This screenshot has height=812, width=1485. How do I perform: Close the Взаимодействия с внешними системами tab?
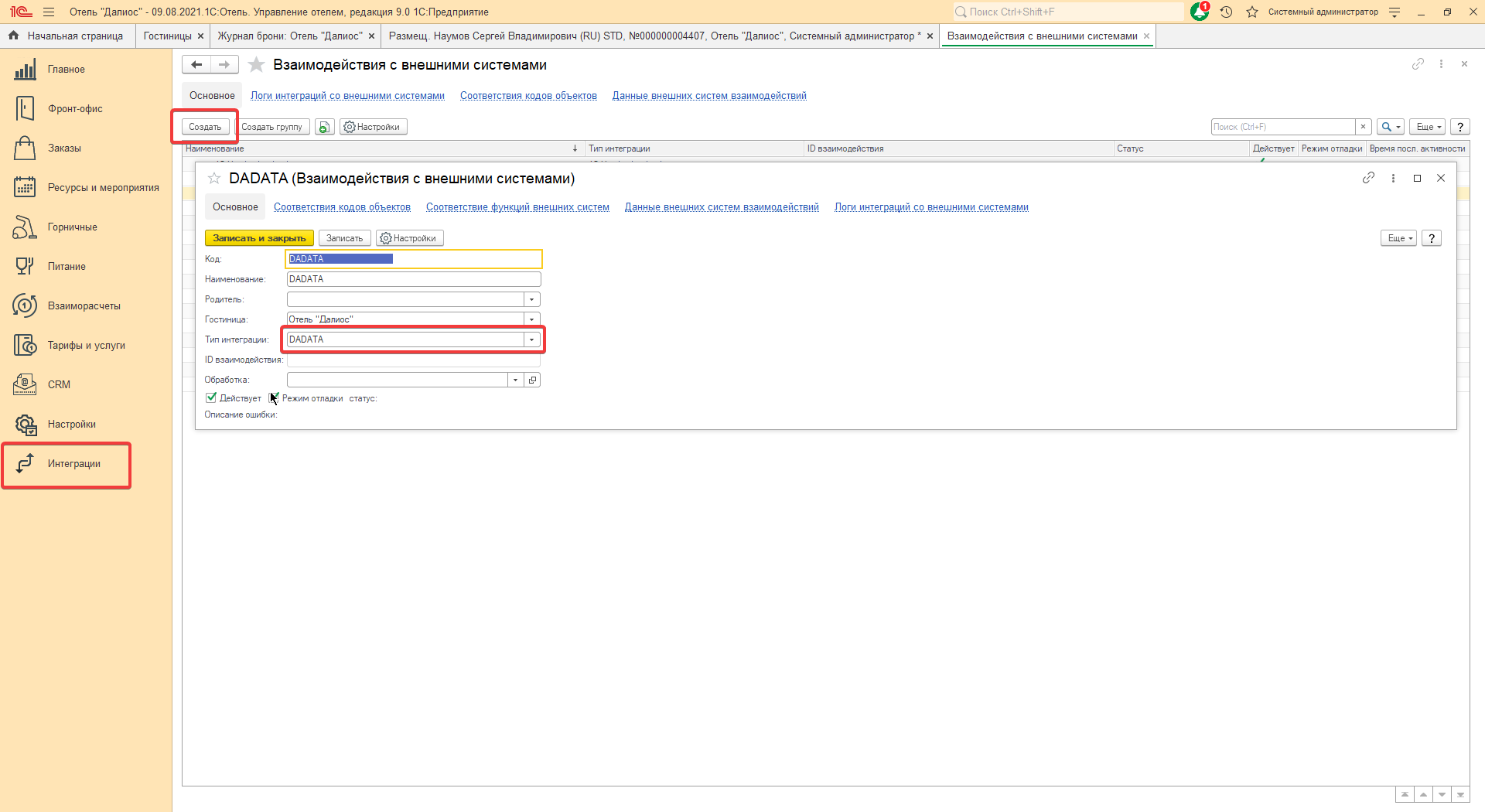click(1146, 36)
